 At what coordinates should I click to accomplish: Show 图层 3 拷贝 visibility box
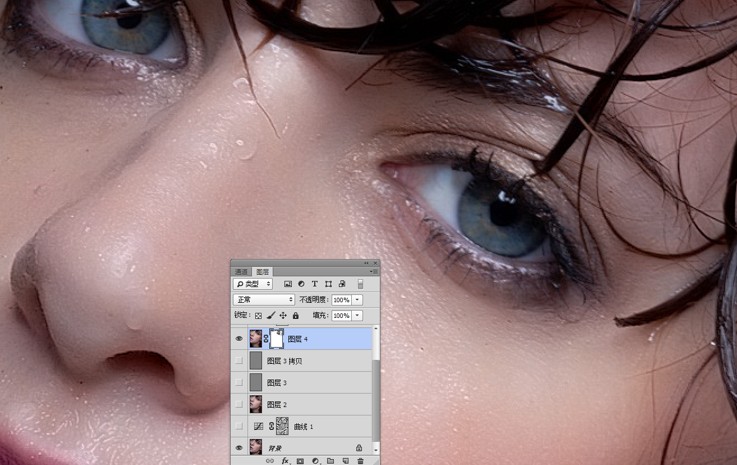pyautogui.click(x=239, y=361)
